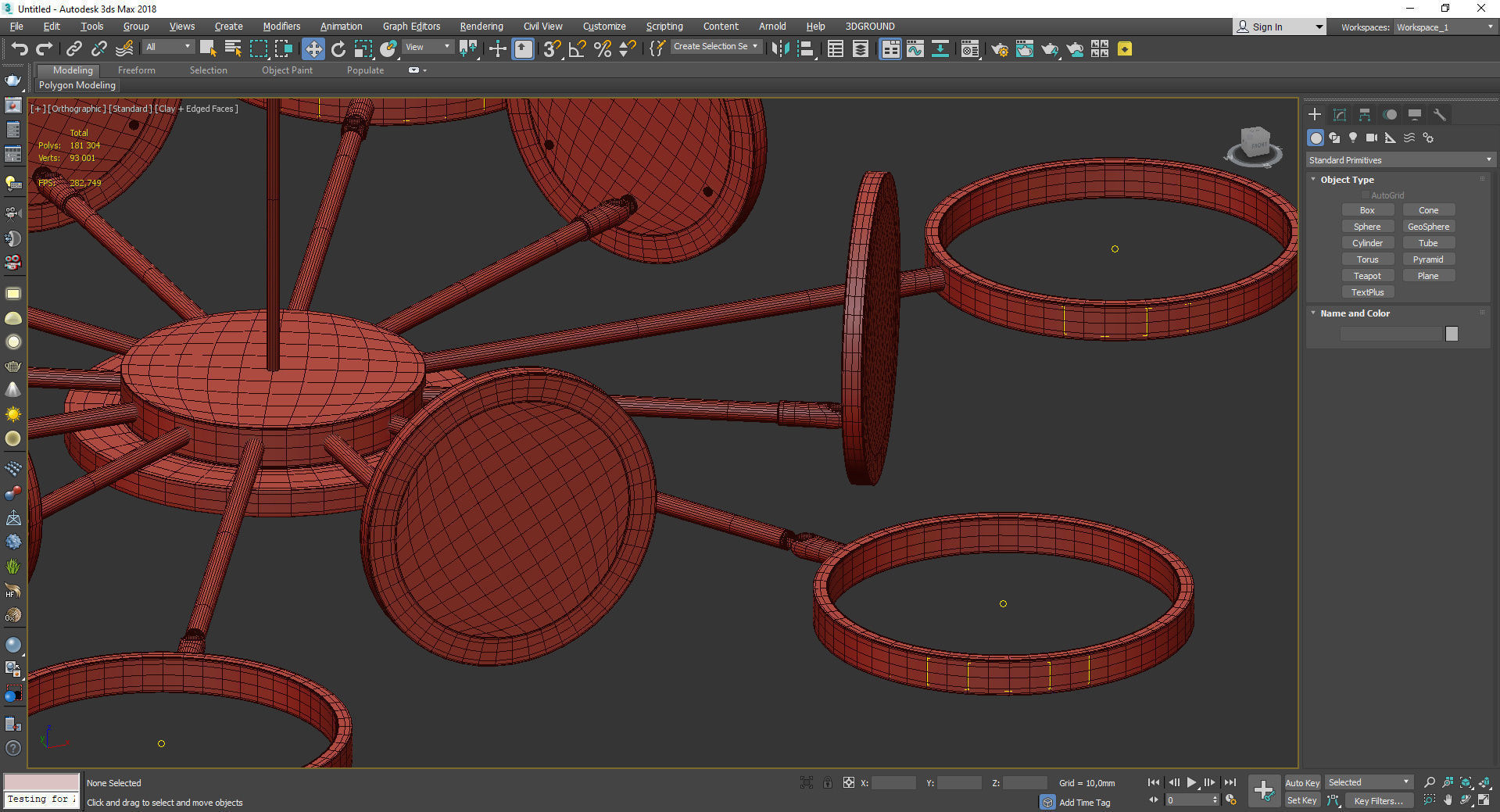Open the Graph Editors menu

[x=411, y=27]
